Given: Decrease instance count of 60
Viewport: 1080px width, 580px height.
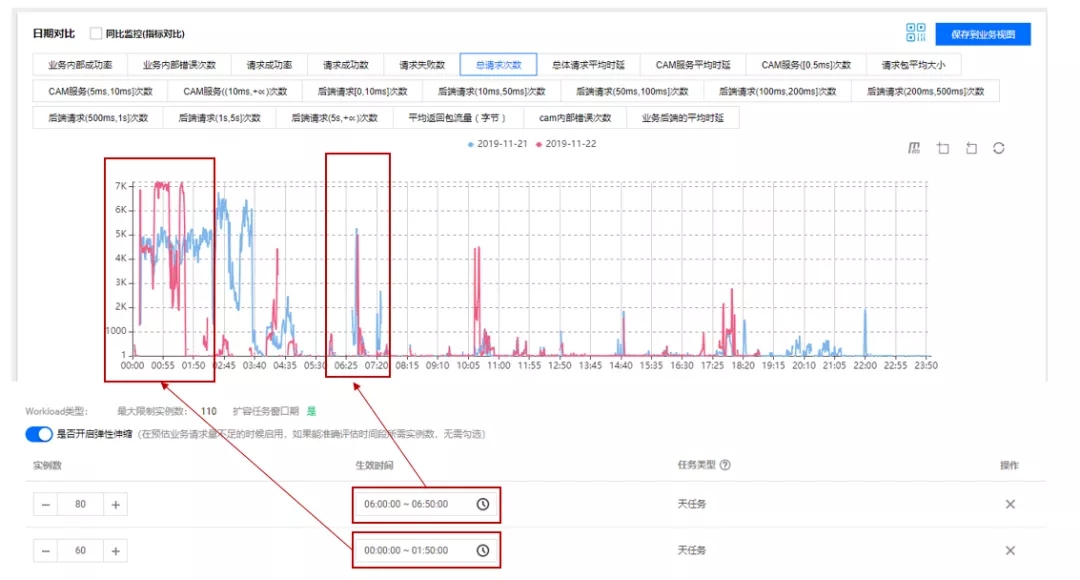Looking at the screenshot, I should tap(45, 550).
